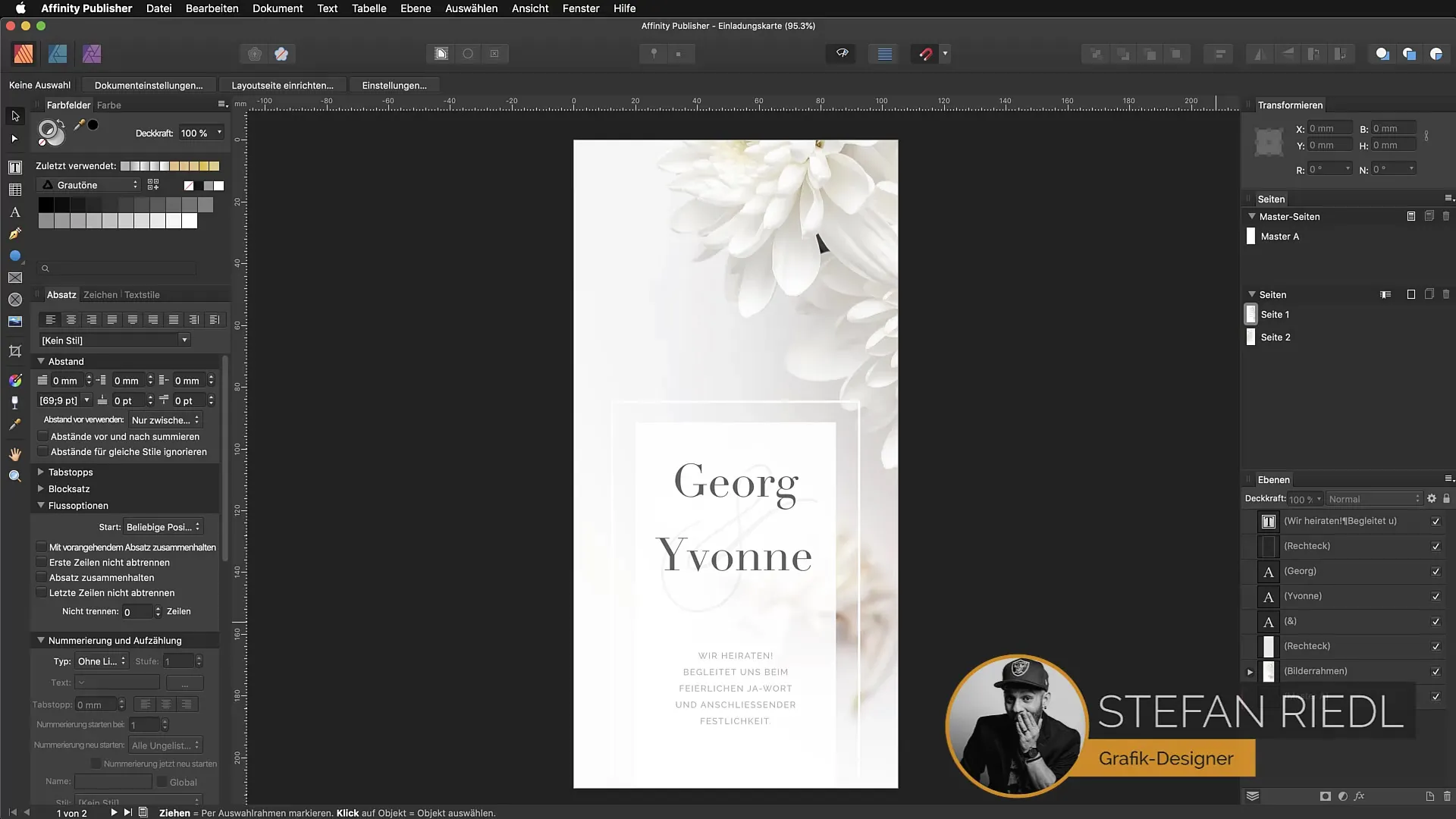Viewport: 1456px width, 819px height.
Task: Lock layer using the padlock icon
Action: tap(1446, 498)
